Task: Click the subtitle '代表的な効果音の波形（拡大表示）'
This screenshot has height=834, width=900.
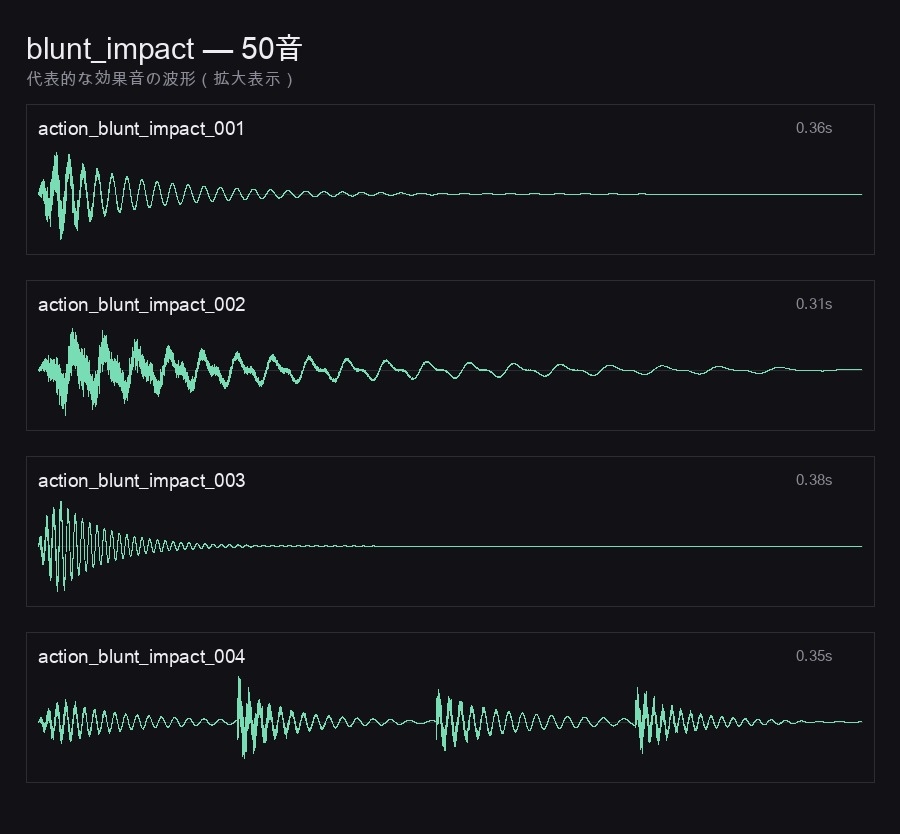Action: click(161, 79)
